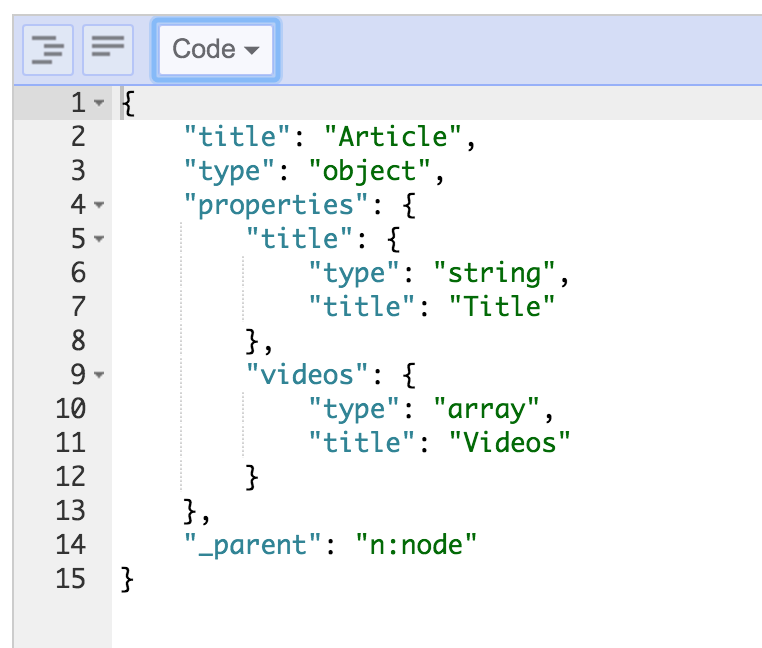This screenshot has width=762, height=648.
Task: Click the compact JSON icon
Action: [x=108, y=49]
